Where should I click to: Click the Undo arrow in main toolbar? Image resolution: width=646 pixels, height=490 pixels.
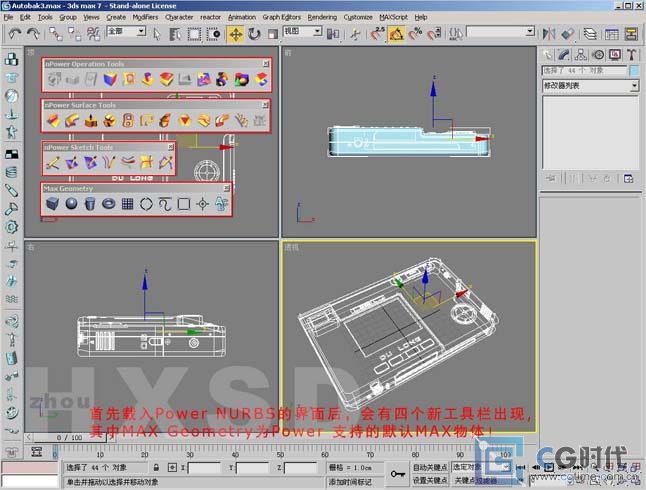[14, 34]
